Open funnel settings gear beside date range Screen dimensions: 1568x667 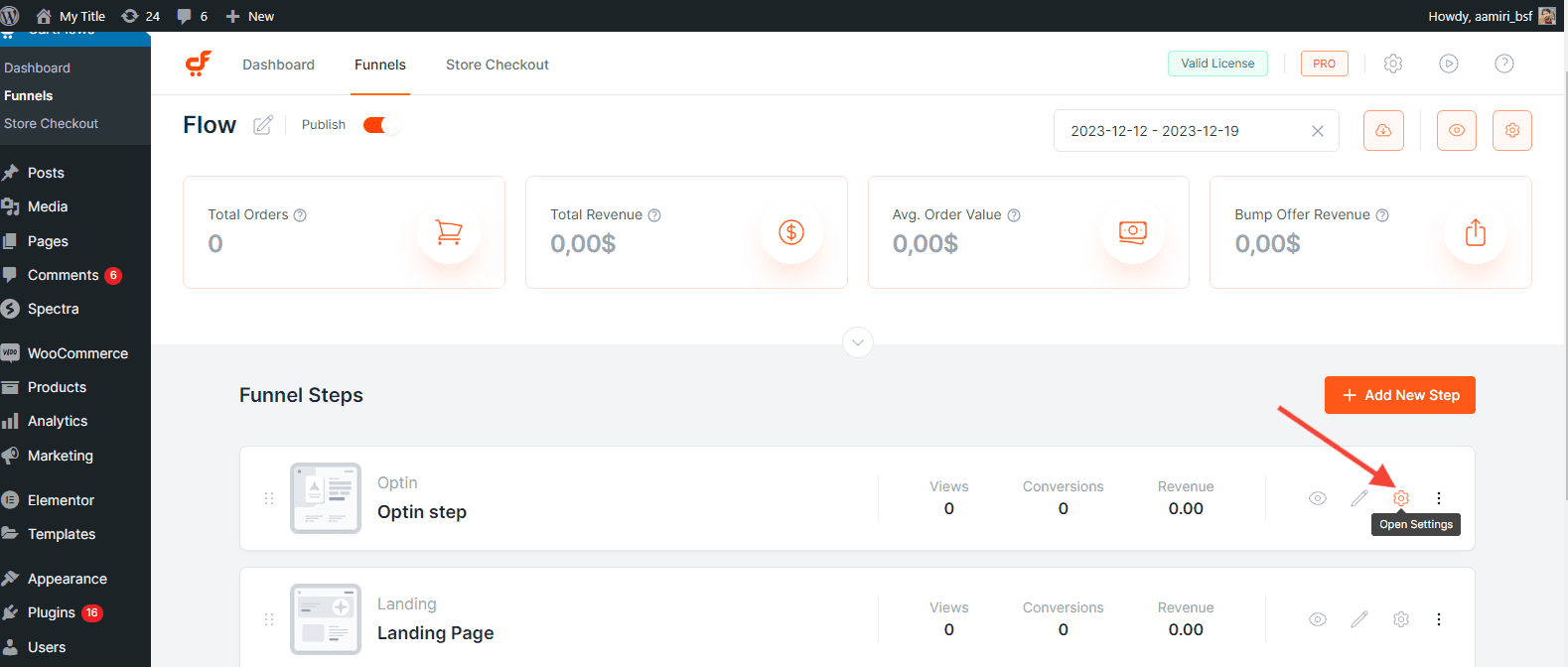tap(1511, 131)
